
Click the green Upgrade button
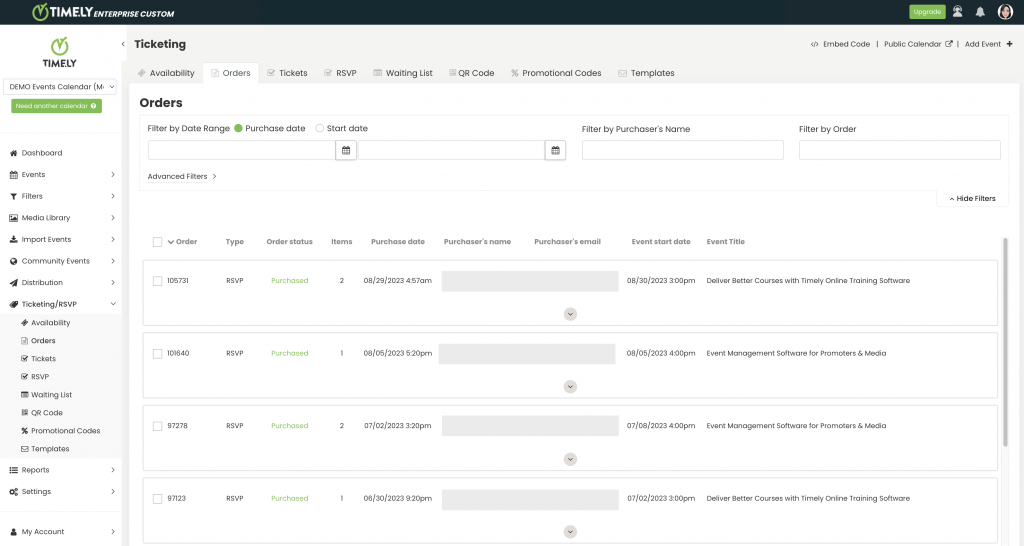[927, 12]
